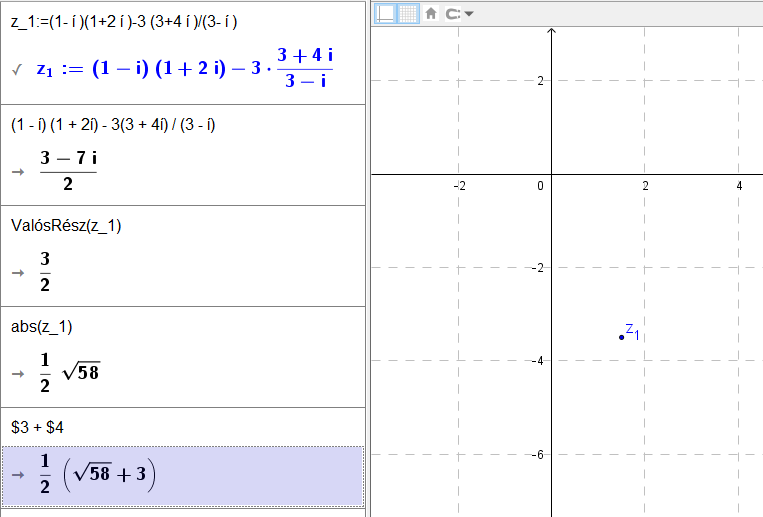Click the blue z_1 label near the point

click(632, 332)
